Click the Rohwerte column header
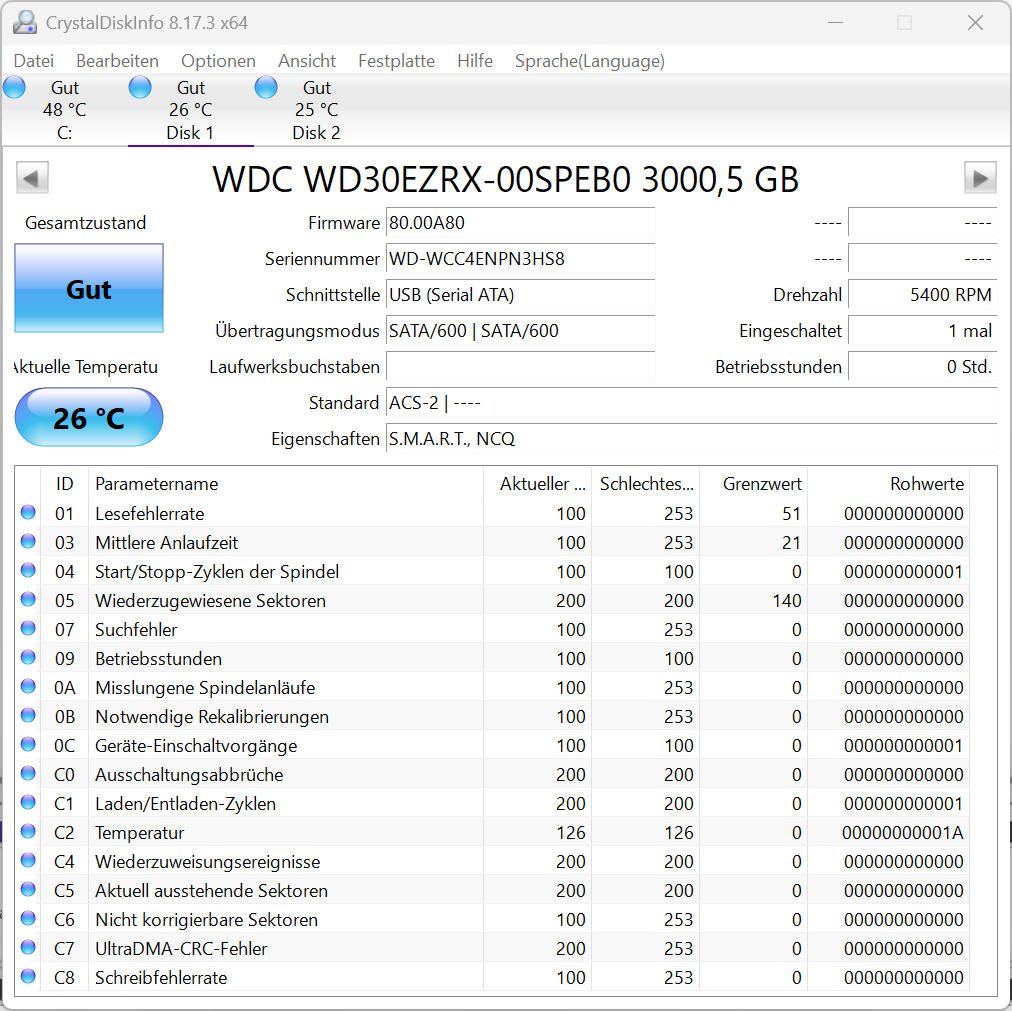Viewport: 1012px width, 1011px height. pos(888,484)
